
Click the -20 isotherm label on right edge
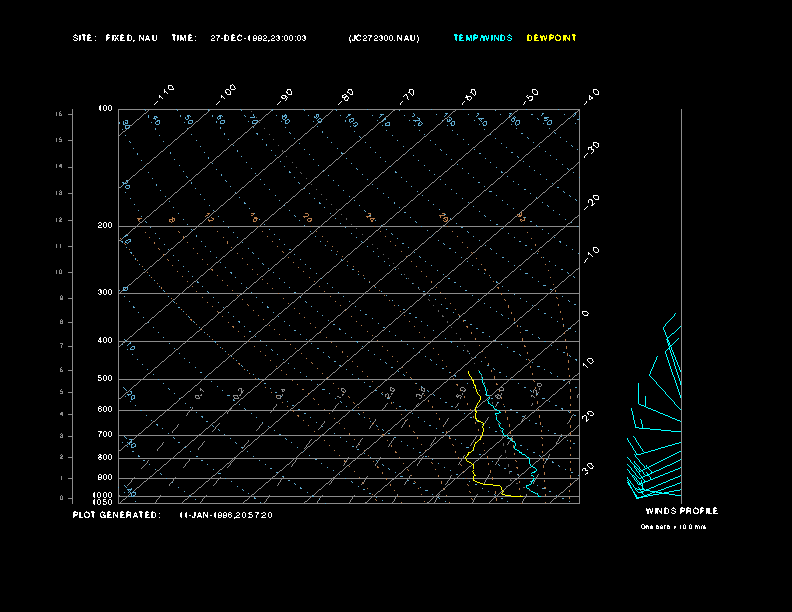[592, 202]
